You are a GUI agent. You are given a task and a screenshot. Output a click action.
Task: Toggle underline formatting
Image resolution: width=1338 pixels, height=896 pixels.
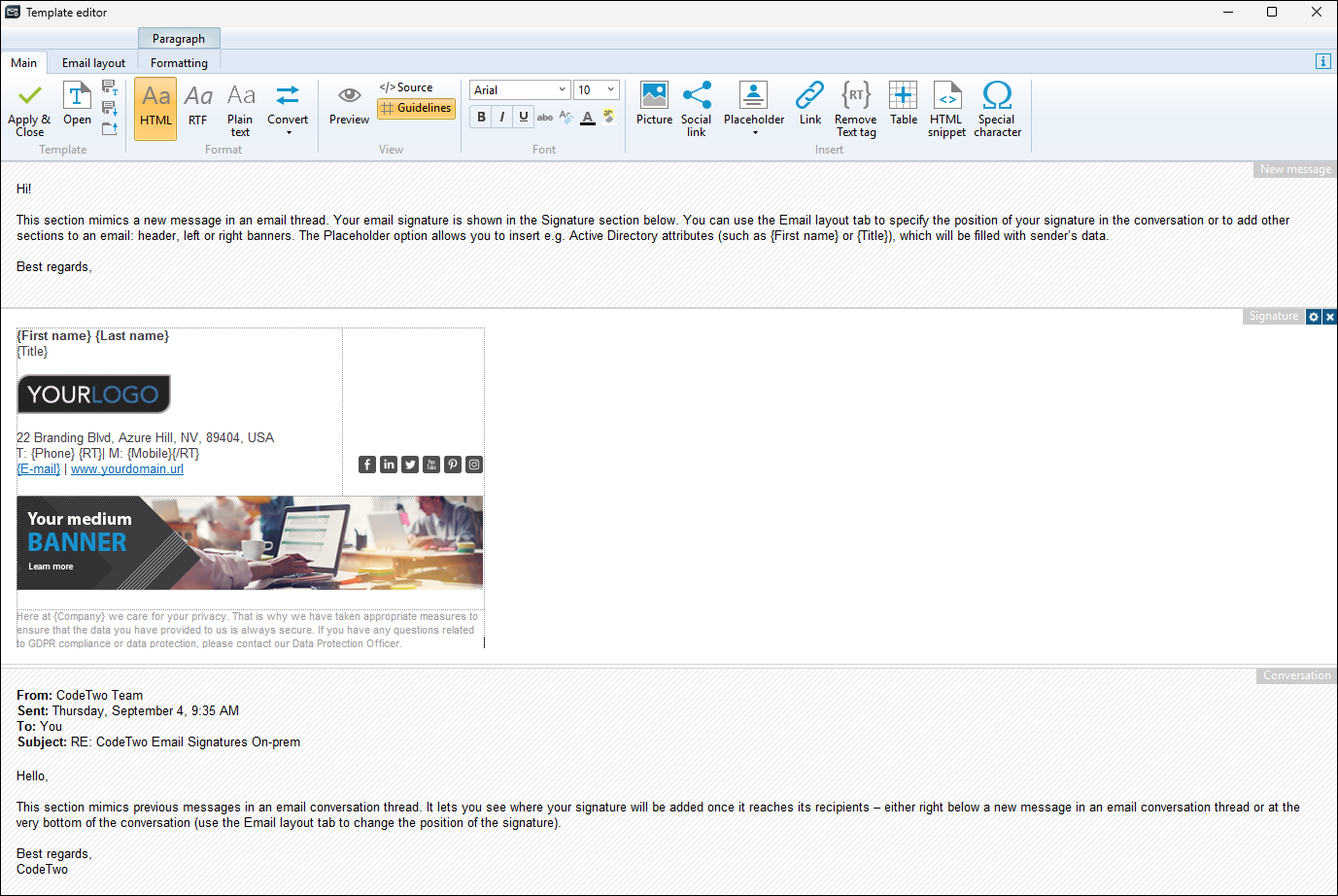(x=524, y=117)
